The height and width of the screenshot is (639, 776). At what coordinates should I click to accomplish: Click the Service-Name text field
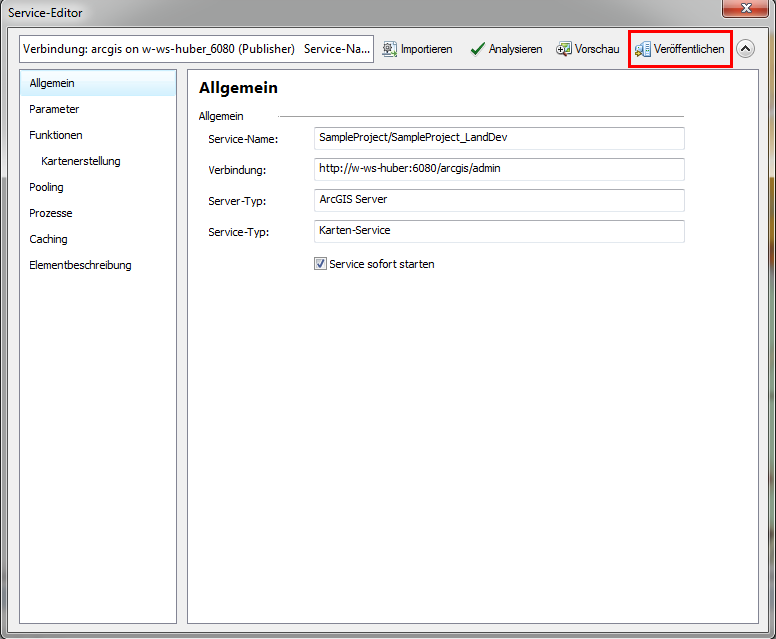(498, 138)
